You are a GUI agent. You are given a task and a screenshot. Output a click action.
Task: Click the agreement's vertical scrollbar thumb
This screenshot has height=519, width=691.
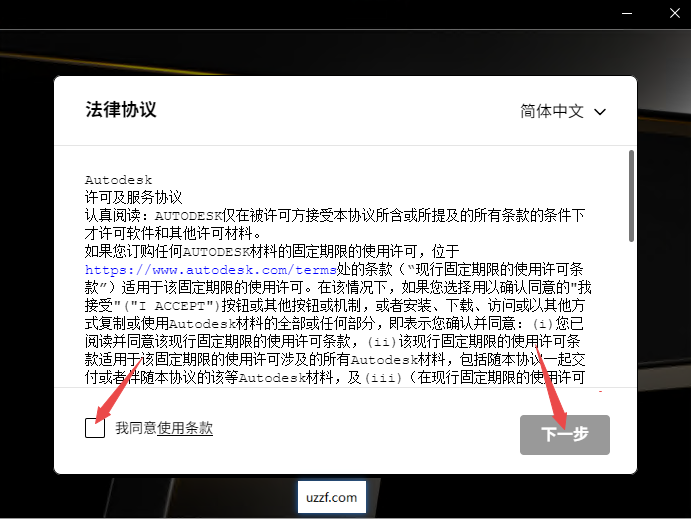[x=630, y=195]
